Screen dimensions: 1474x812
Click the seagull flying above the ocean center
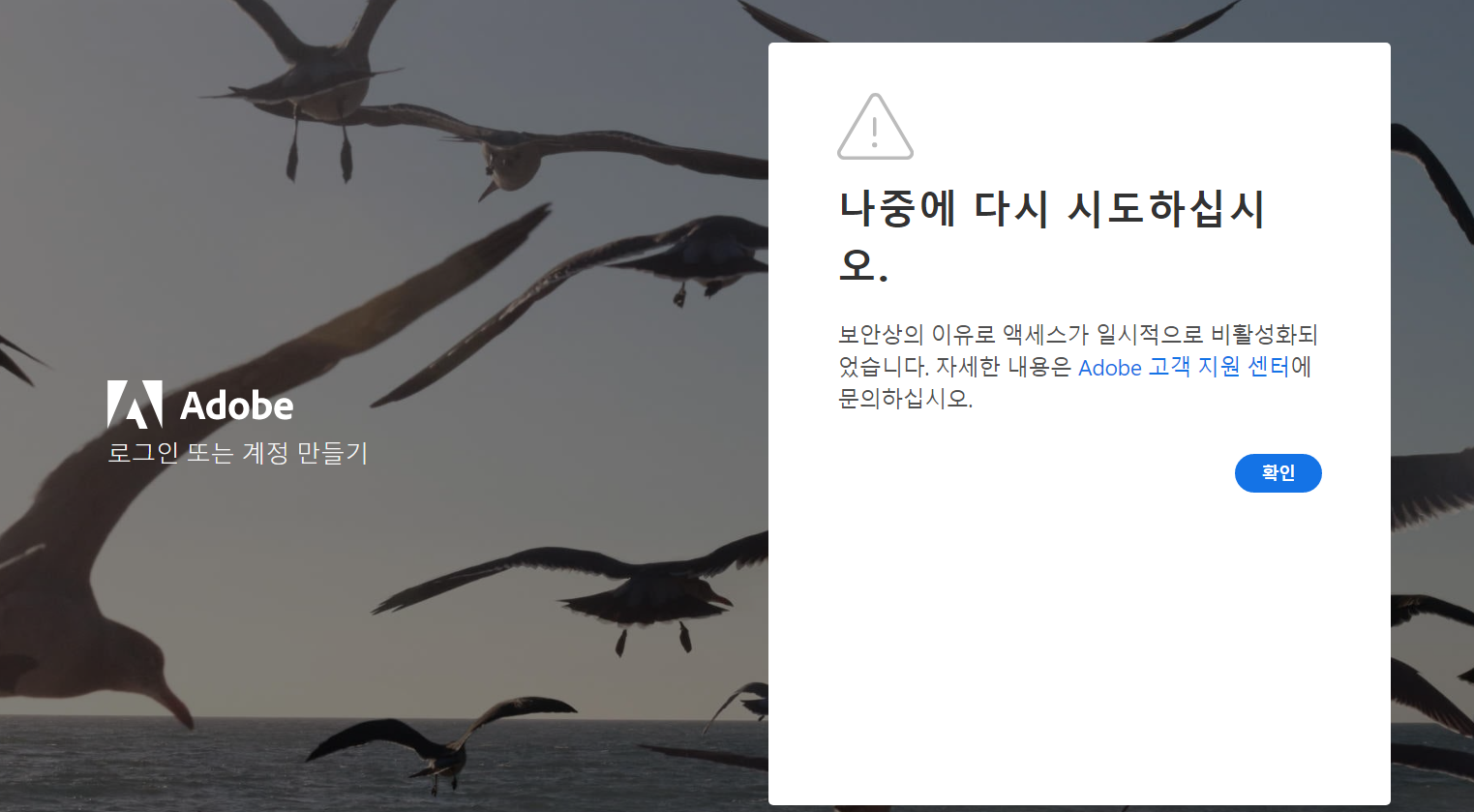tap(600, 590)
